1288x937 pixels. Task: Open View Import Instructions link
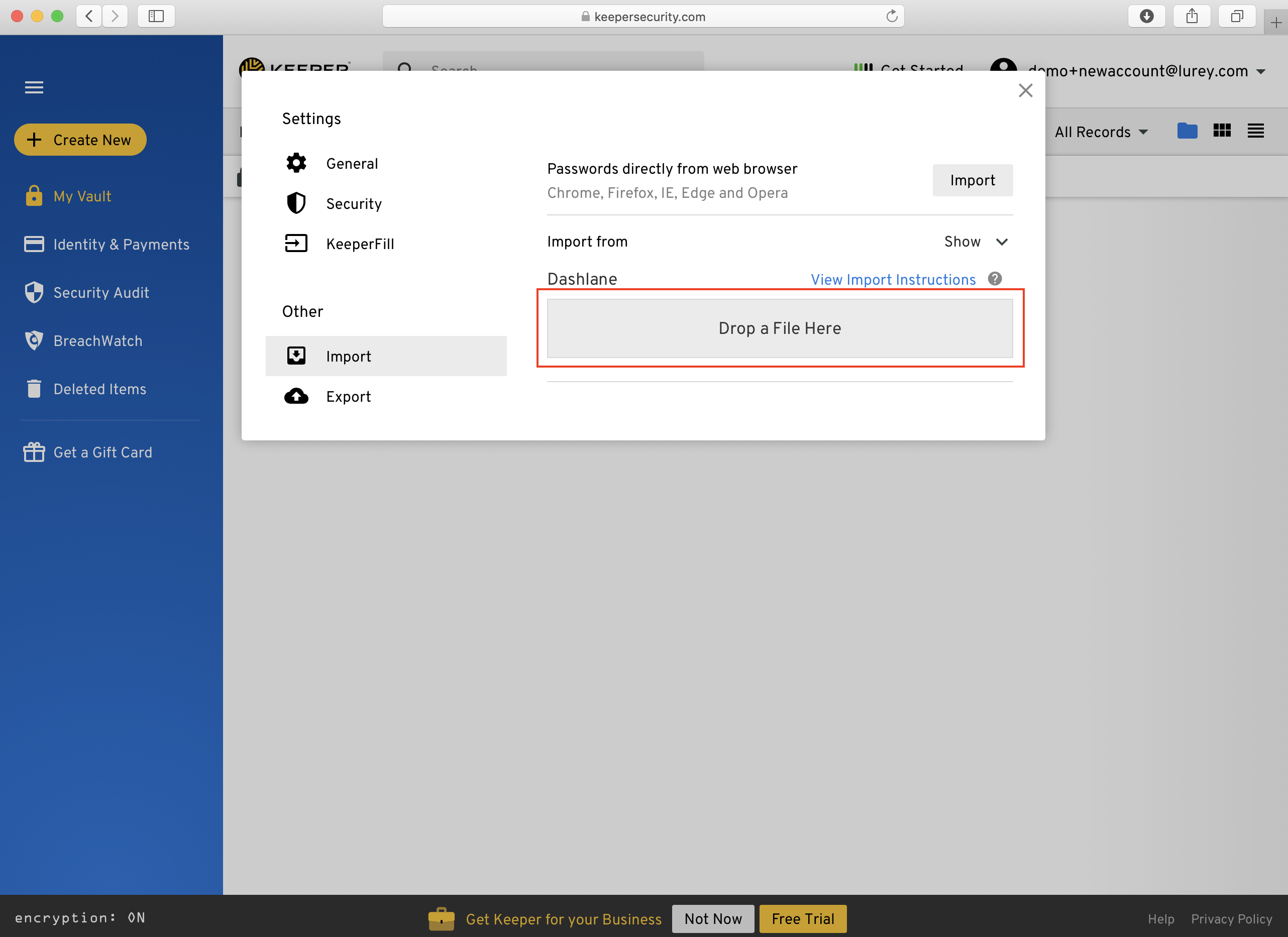pos(893,280)
